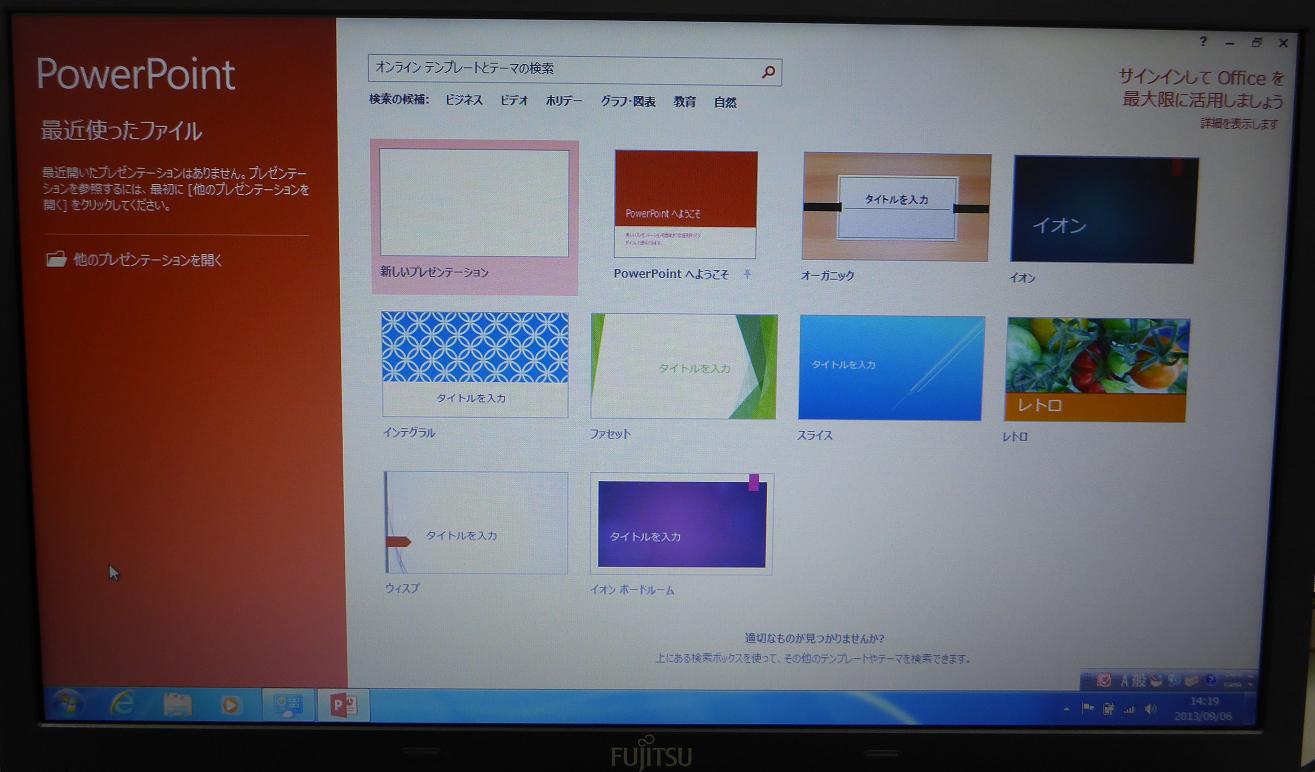Select the 新しいプレゼンテーション blank template
Screen dimensions: 1315x772
pyautogui.click(x=474, y=204)
